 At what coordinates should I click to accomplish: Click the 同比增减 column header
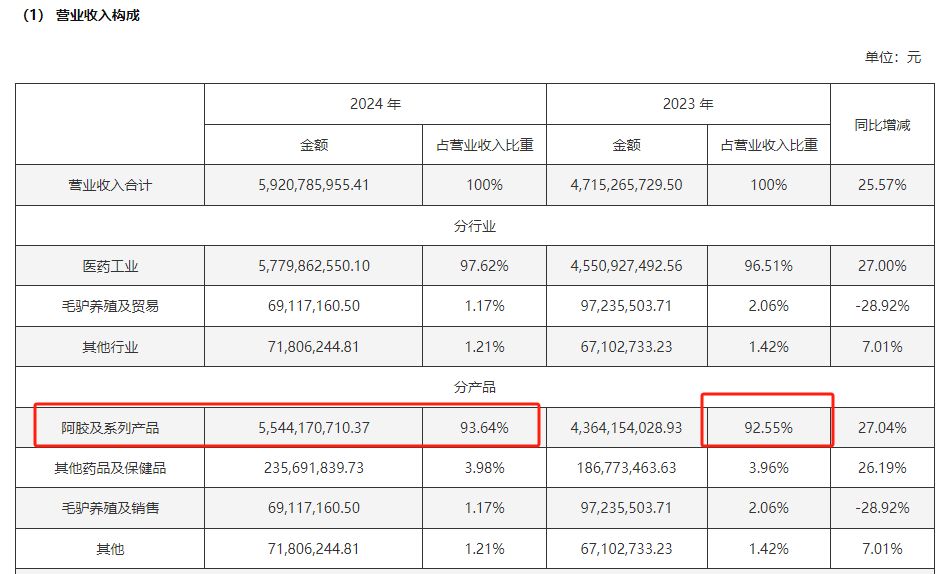pos(881,125)
